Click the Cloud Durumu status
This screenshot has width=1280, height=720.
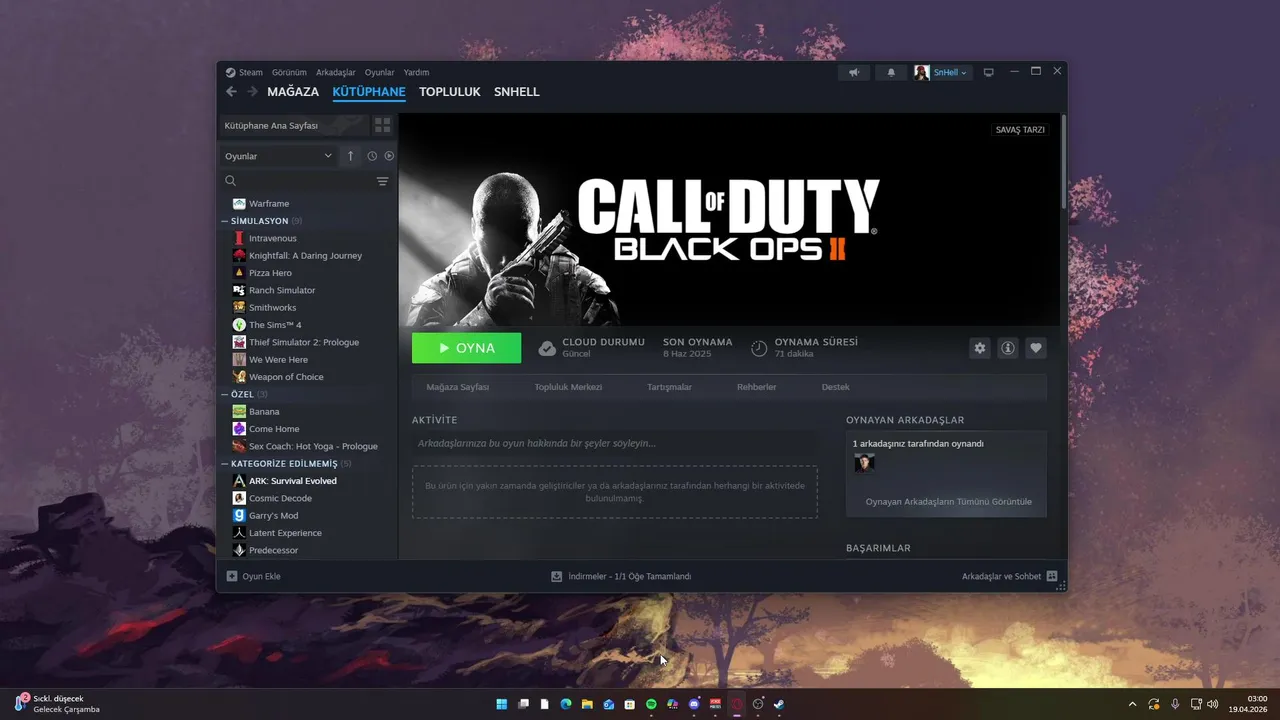[x=591, y=348]
